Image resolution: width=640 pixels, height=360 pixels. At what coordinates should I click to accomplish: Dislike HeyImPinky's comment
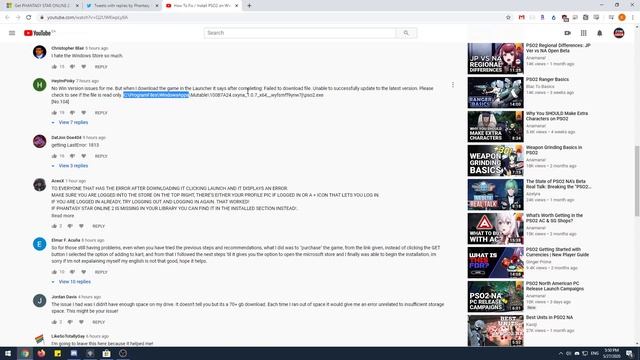[72, 112]
